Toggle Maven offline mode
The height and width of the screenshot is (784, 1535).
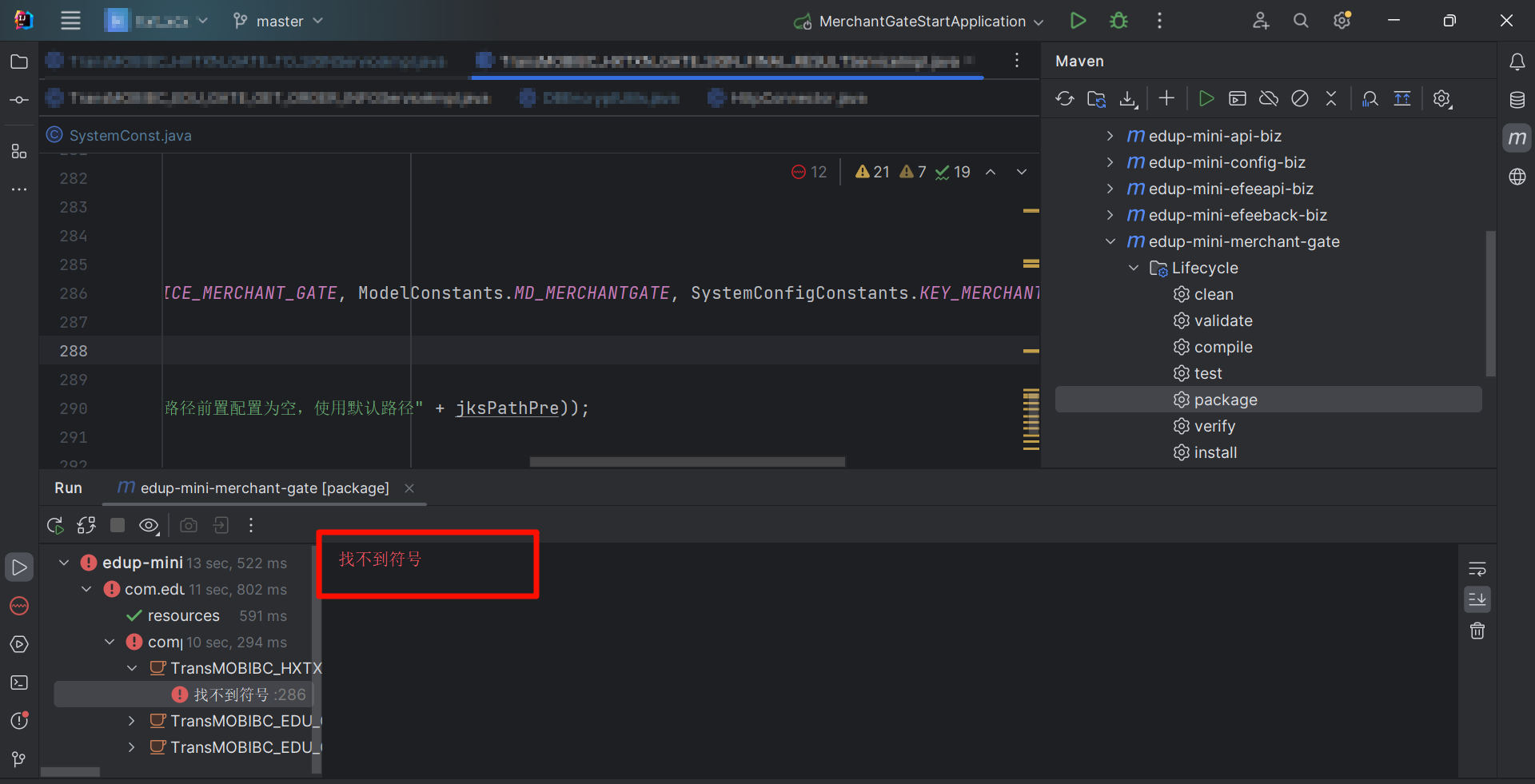pos(1269,98)
